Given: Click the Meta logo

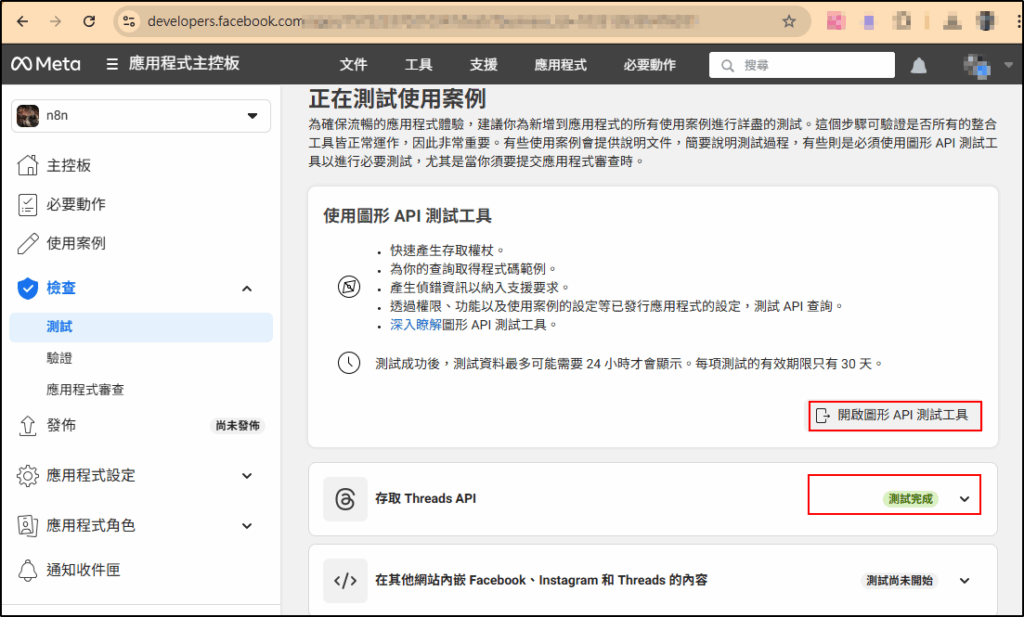Looking at the screenshot, I should (46, 64).
